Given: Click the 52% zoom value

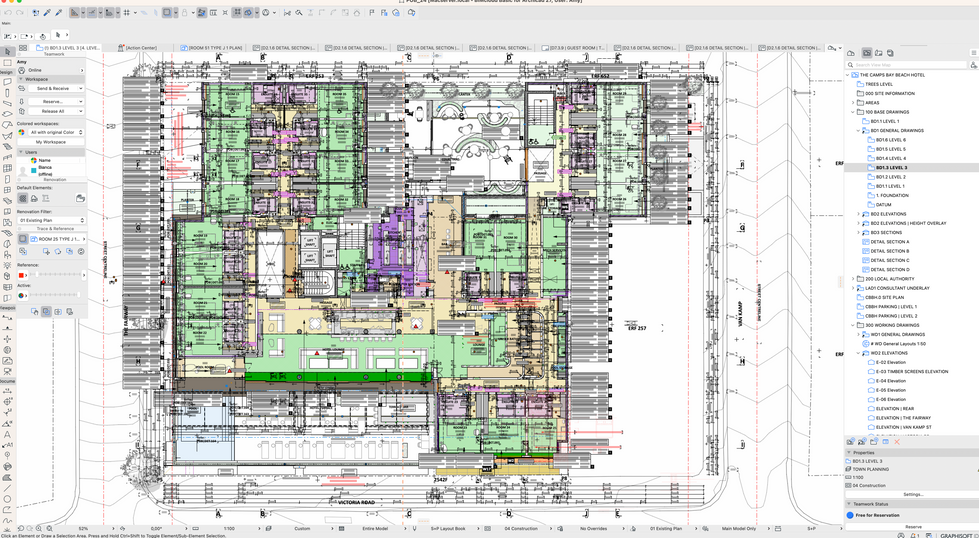Looking at the screenshot, I should (x=84, y=529).
